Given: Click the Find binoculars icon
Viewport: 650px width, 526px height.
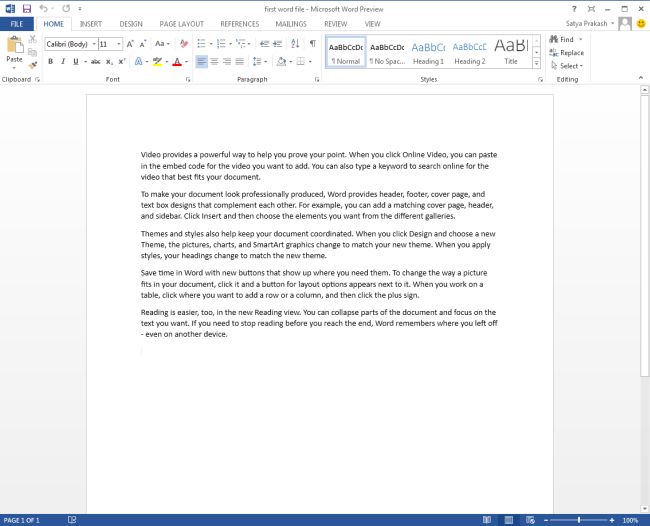Looking at the screenshot, I should tap(553, 39).
